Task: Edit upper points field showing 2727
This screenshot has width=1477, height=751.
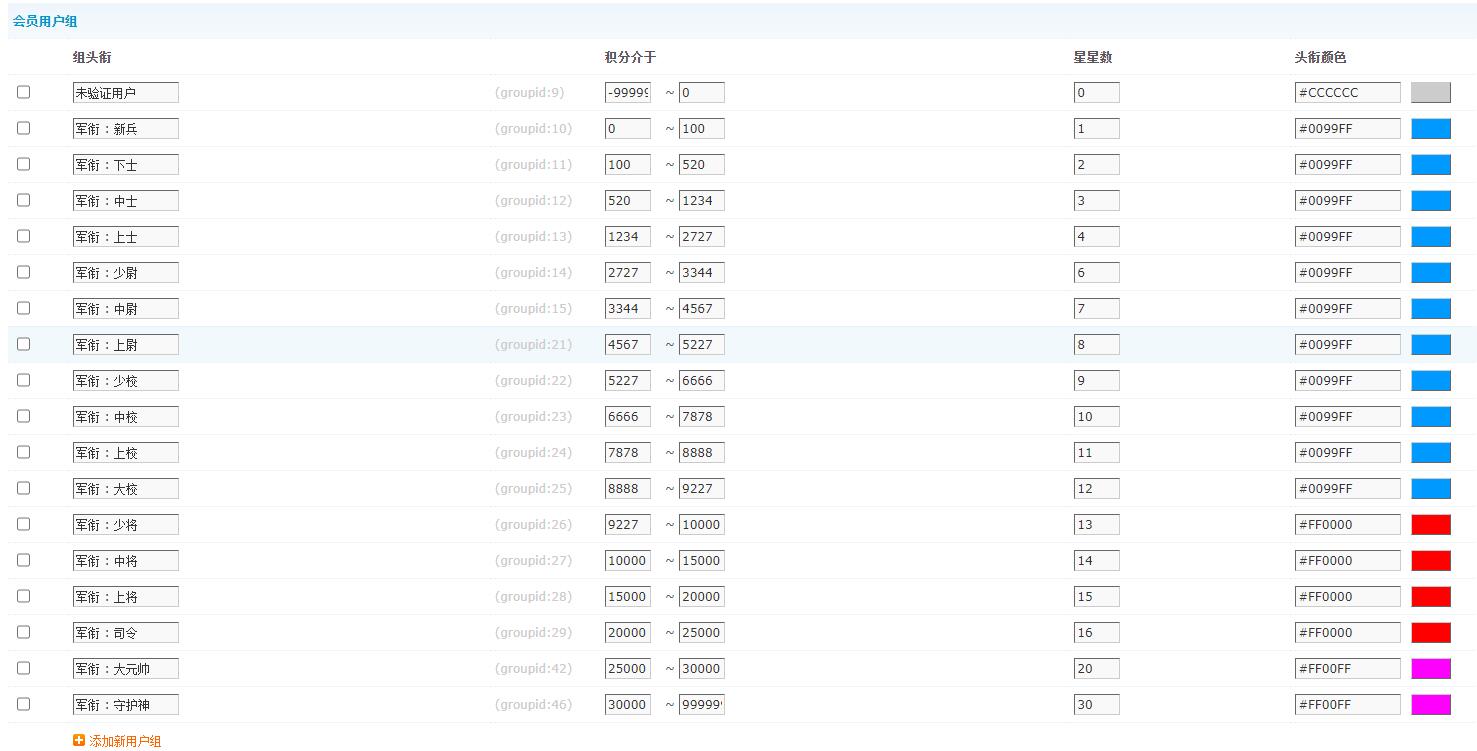Action: coord(702,236)
